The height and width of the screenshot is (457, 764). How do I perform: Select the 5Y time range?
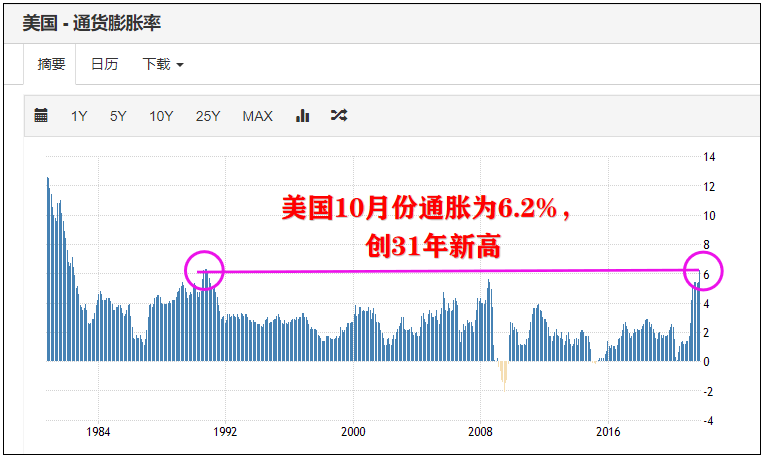tap(118, 116)
